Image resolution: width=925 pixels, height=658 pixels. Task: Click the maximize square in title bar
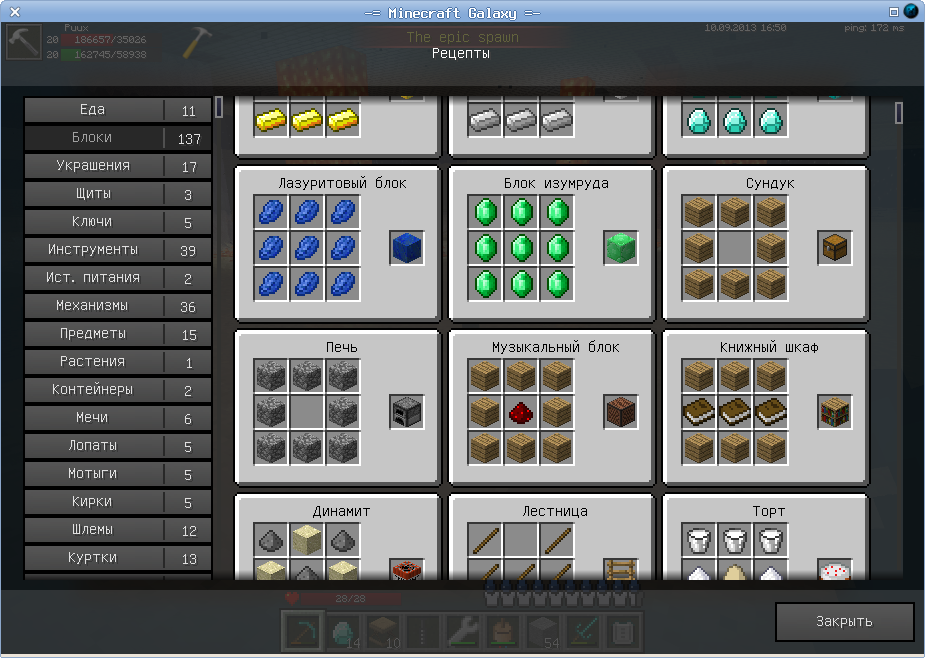[894, 12]
